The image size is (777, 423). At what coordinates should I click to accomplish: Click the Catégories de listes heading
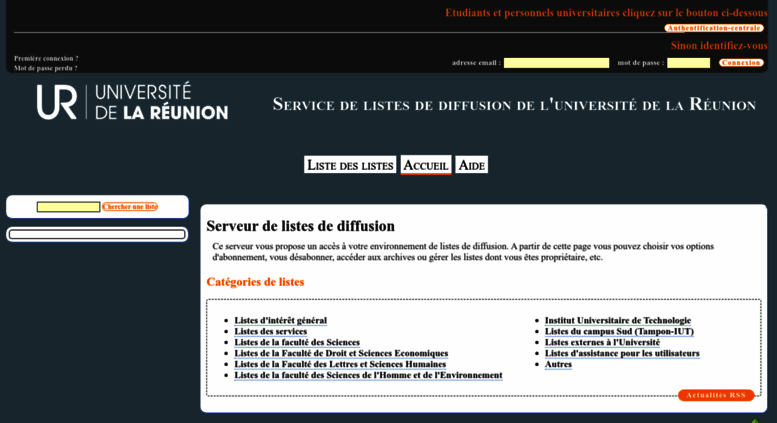pyautogui.click(x=255, y=282)
